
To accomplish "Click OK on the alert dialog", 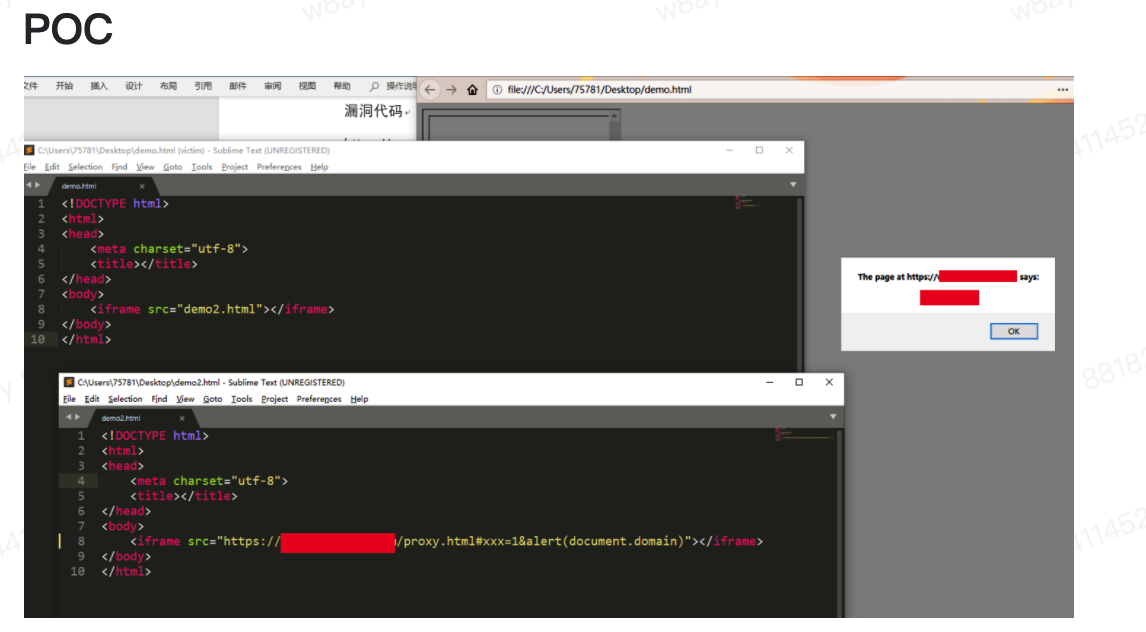I will pyautogui.click(x=1013, y=331).
